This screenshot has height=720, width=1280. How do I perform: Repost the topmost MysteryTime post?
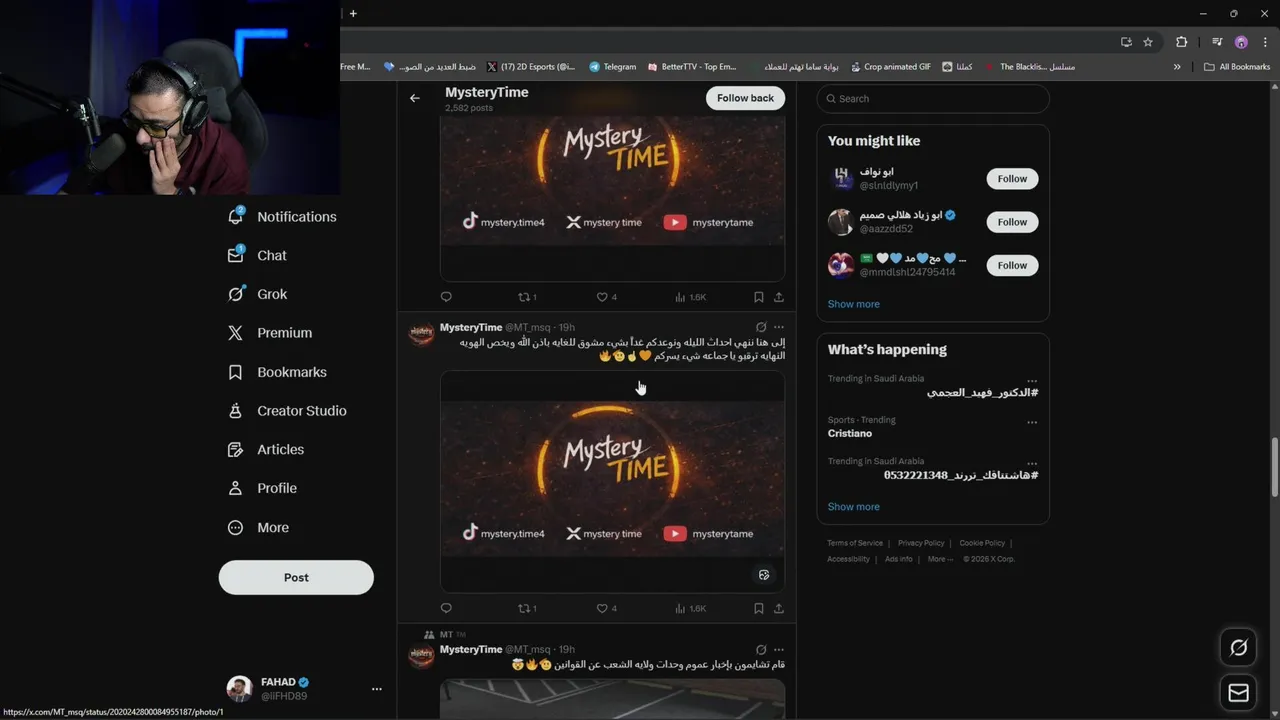[x=527, y=297]
